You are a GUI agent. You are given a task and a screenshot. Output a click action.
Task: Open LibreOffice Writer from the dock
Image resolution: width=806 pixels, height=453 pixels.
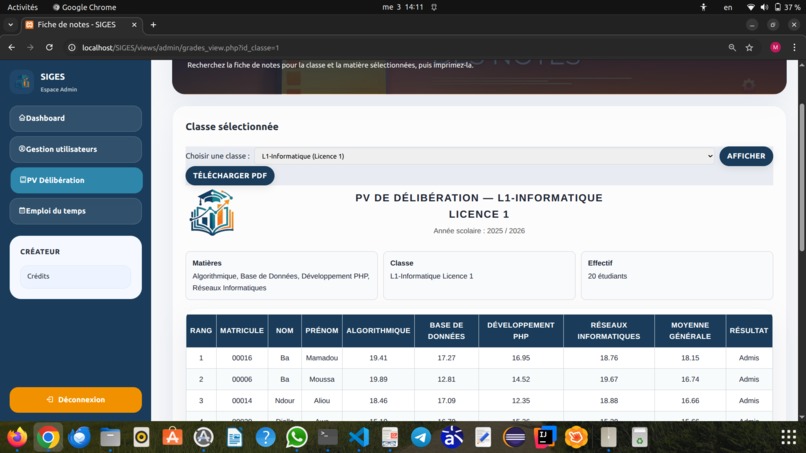click(x=234, y=437)
